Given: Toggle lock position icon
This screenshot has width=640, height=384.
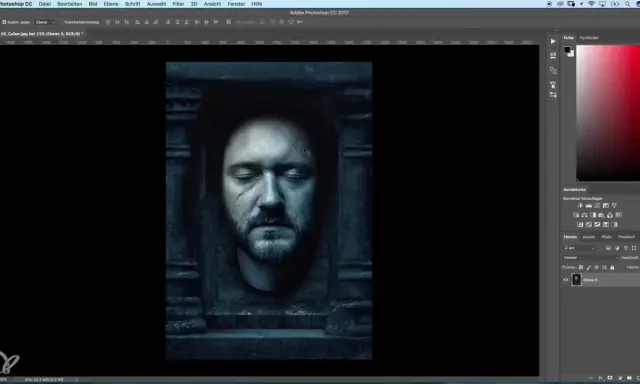Looking at the screenshot, I should pyautogui.click(x=596, y=268).
